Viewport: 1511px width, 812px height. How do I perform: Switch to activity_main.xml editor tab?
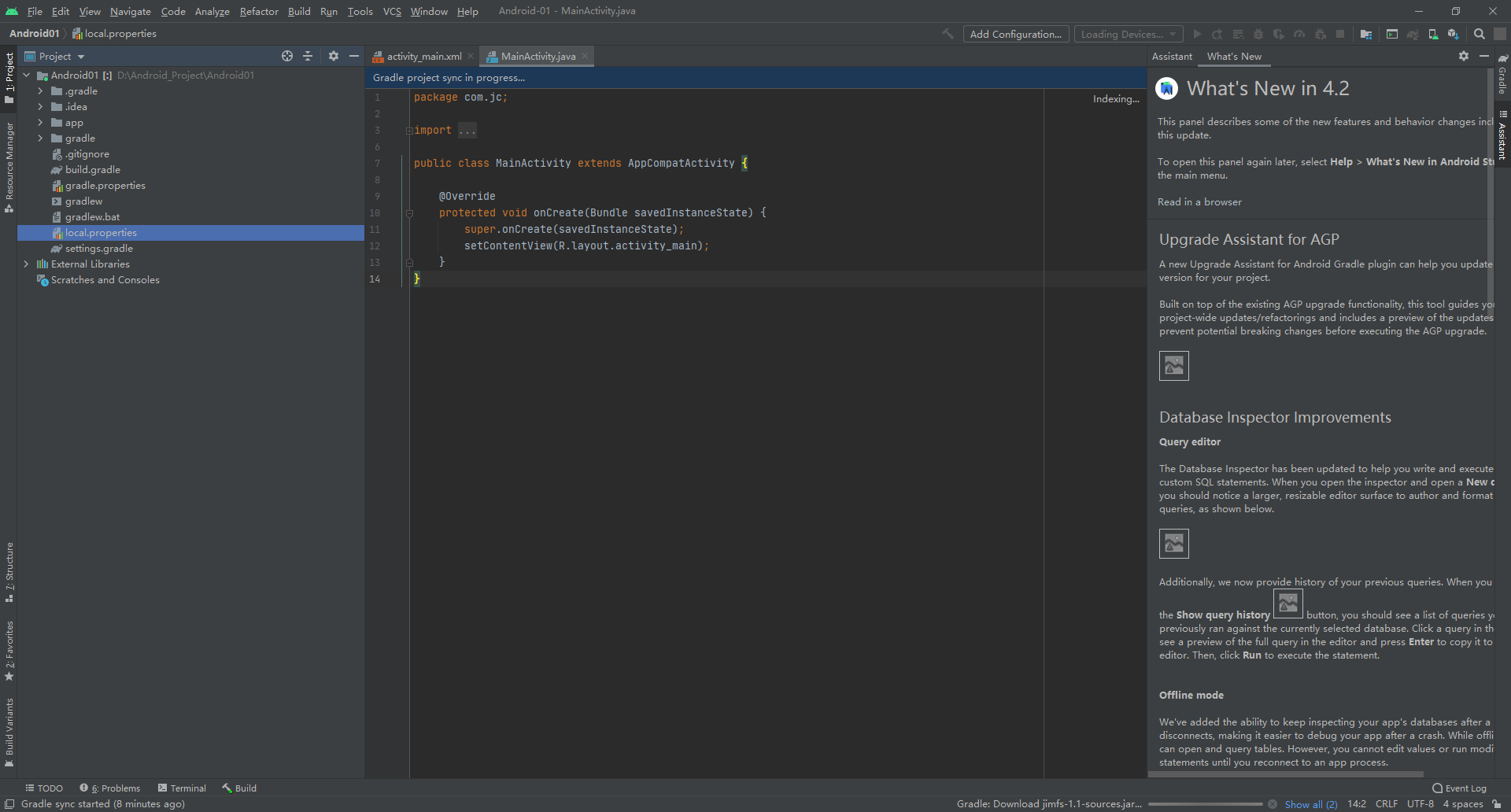[x=424, y=56]
